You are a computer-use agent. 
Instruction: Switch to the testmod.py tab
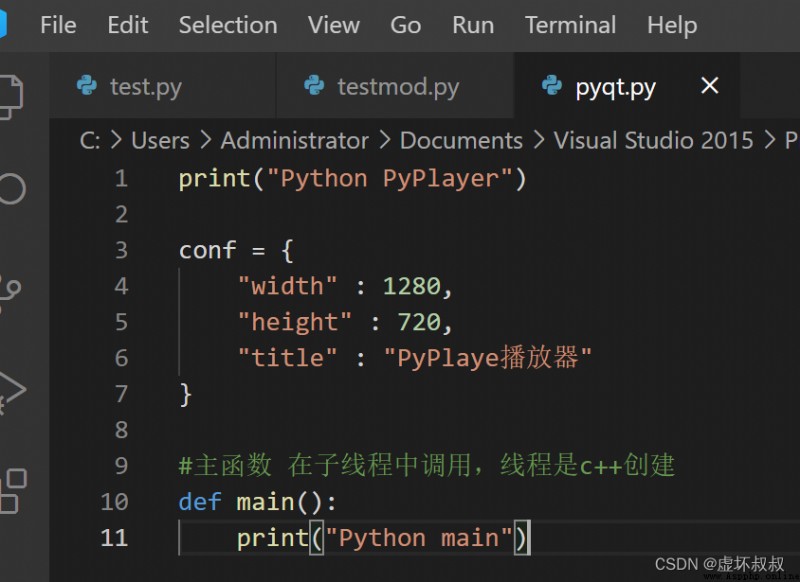point(394,86)
